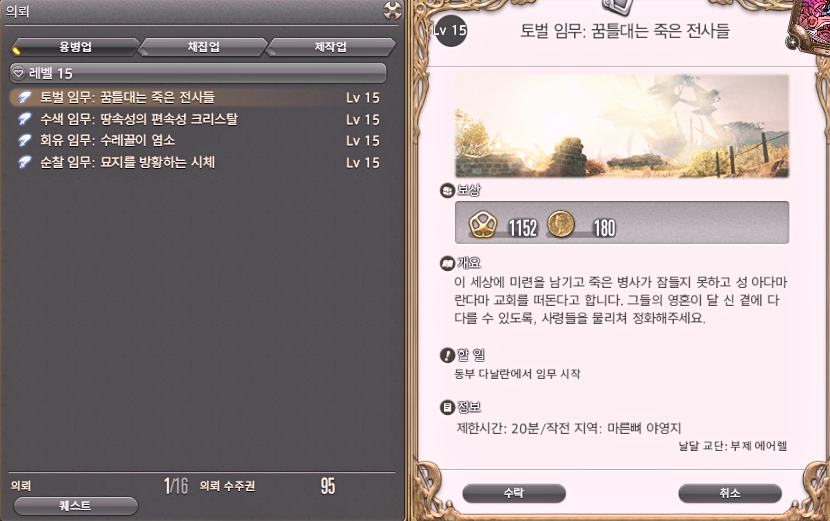The image size is (830, 521).
Task: Click the gil coin icon next to 180
Action: click(x=561, y=223)
